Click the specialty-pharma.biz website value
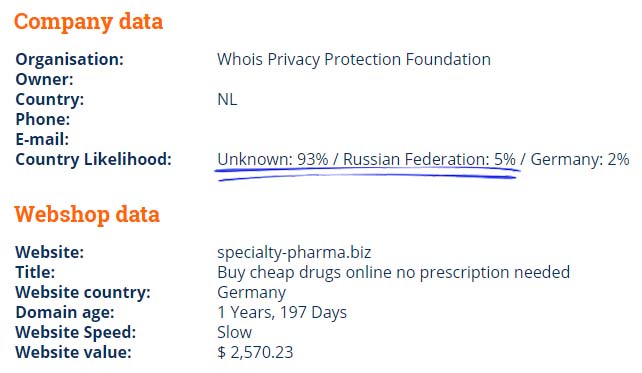This screenshot has height=373, width=642. pyautogui.click(x=294, y=252)
